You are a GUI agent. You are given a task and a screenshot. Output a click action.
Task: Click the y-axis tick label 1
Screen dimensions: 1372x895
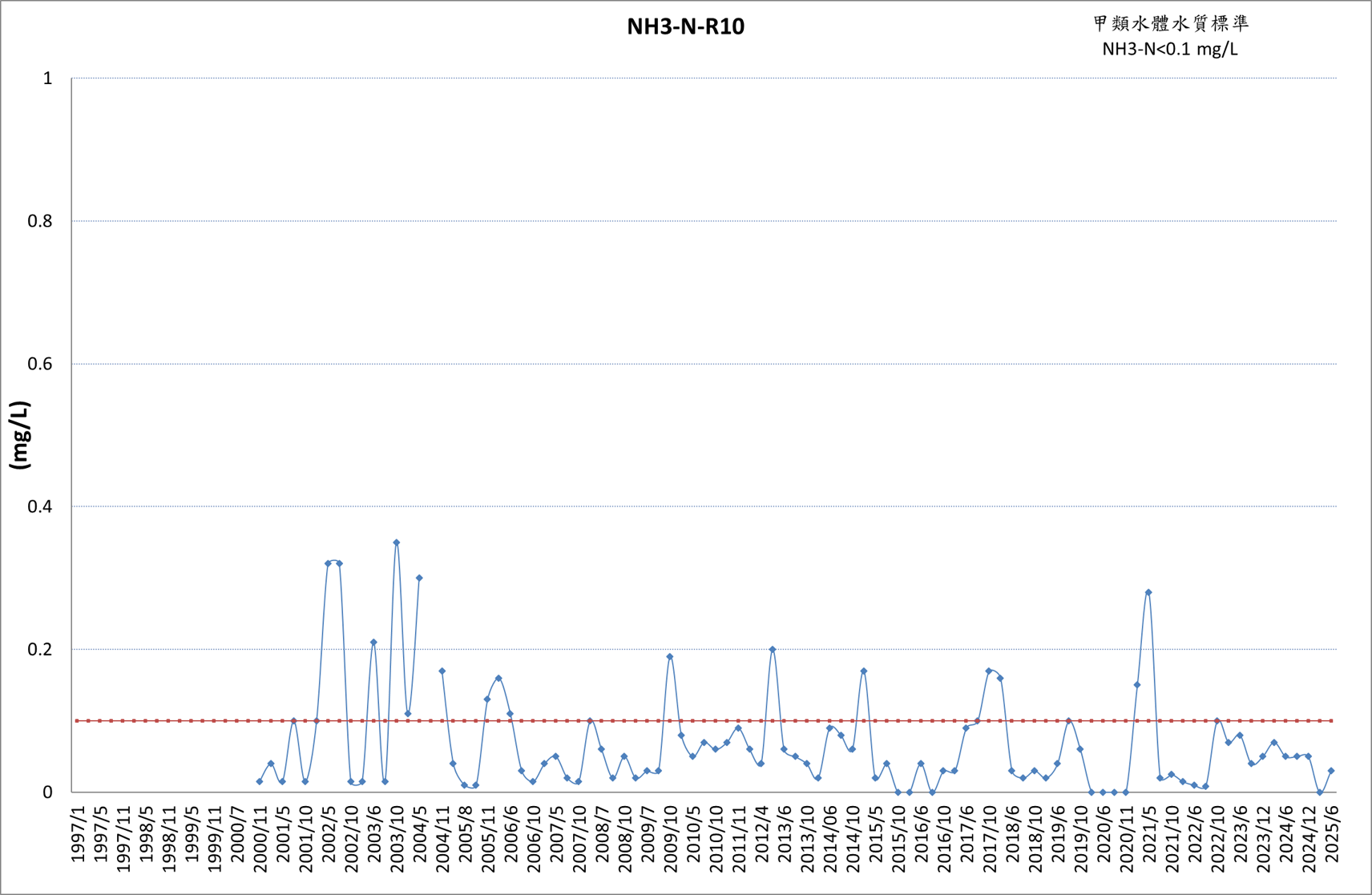tap(48, 79)
